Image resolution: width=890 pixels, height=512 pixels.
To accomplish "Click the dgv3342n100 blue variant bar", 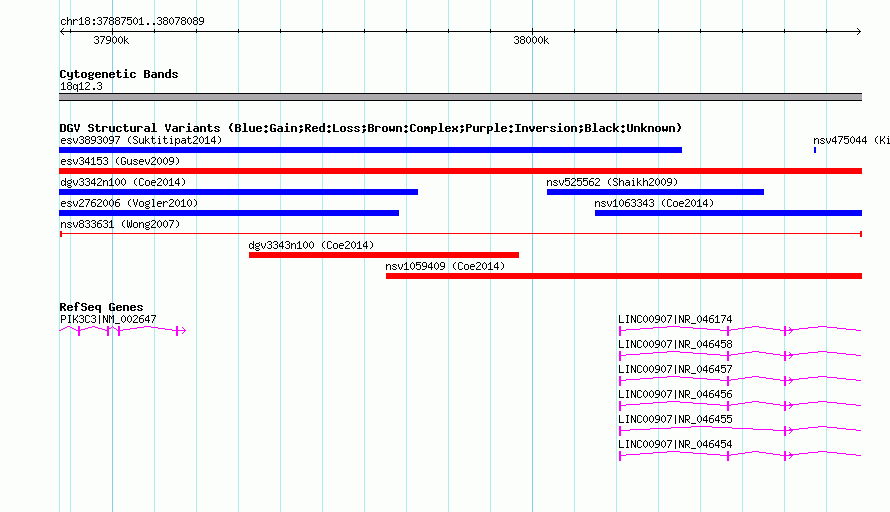I will 238,192.
